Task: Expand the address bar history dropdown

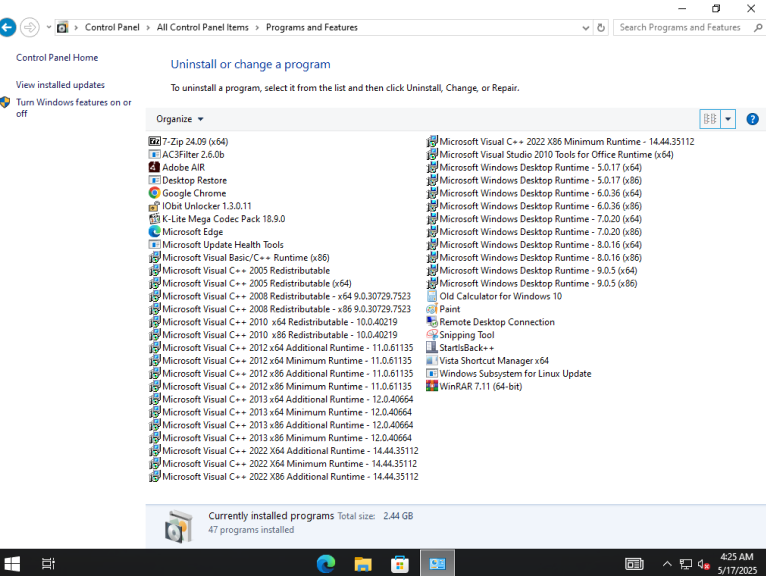Action: pos(586,28)
